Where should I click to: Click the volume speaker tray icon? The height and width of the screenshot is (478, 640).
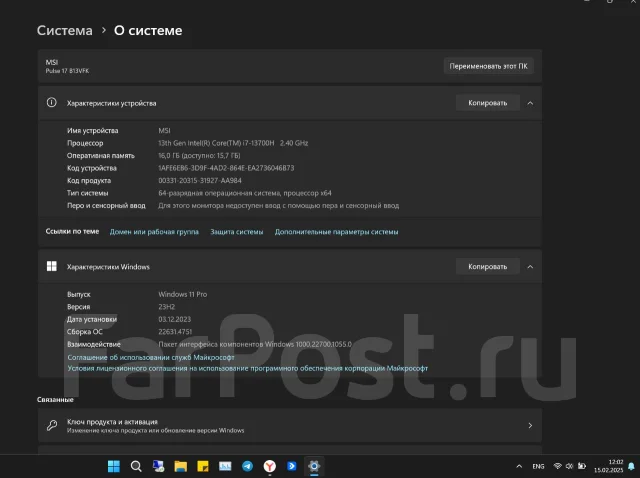[x=569, y=466]
